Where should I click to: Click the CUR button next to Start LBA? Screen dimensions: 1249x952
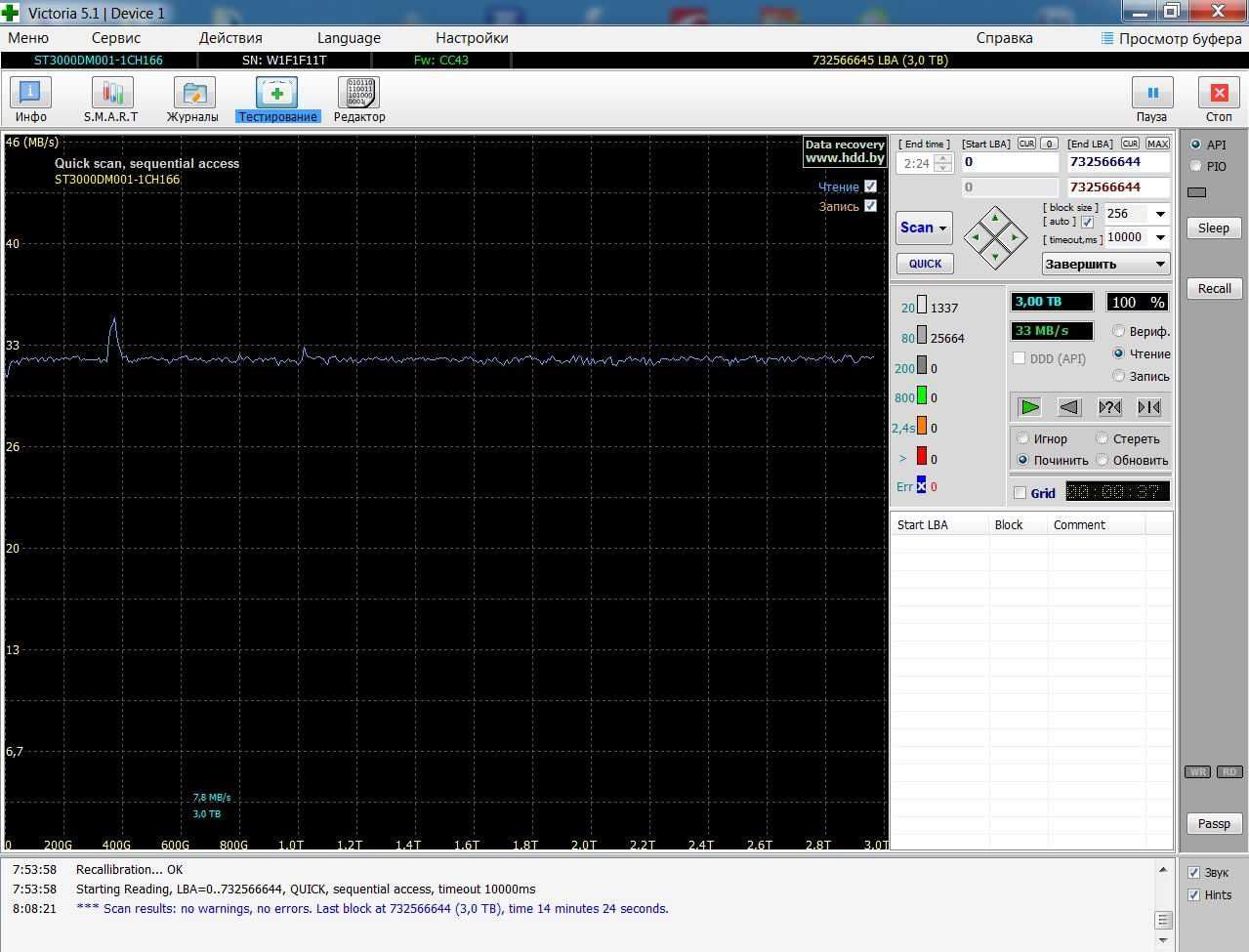coord(1026,144)
